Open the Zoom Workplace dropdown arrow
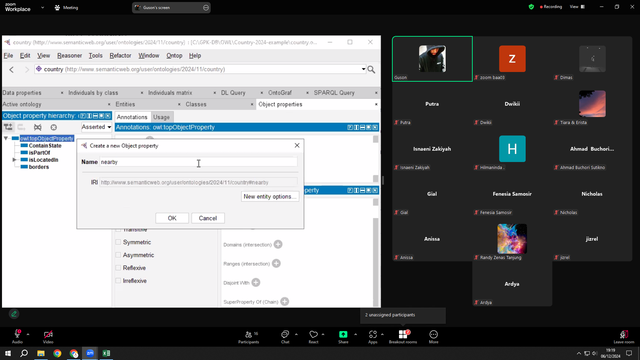 coord(42,7)
